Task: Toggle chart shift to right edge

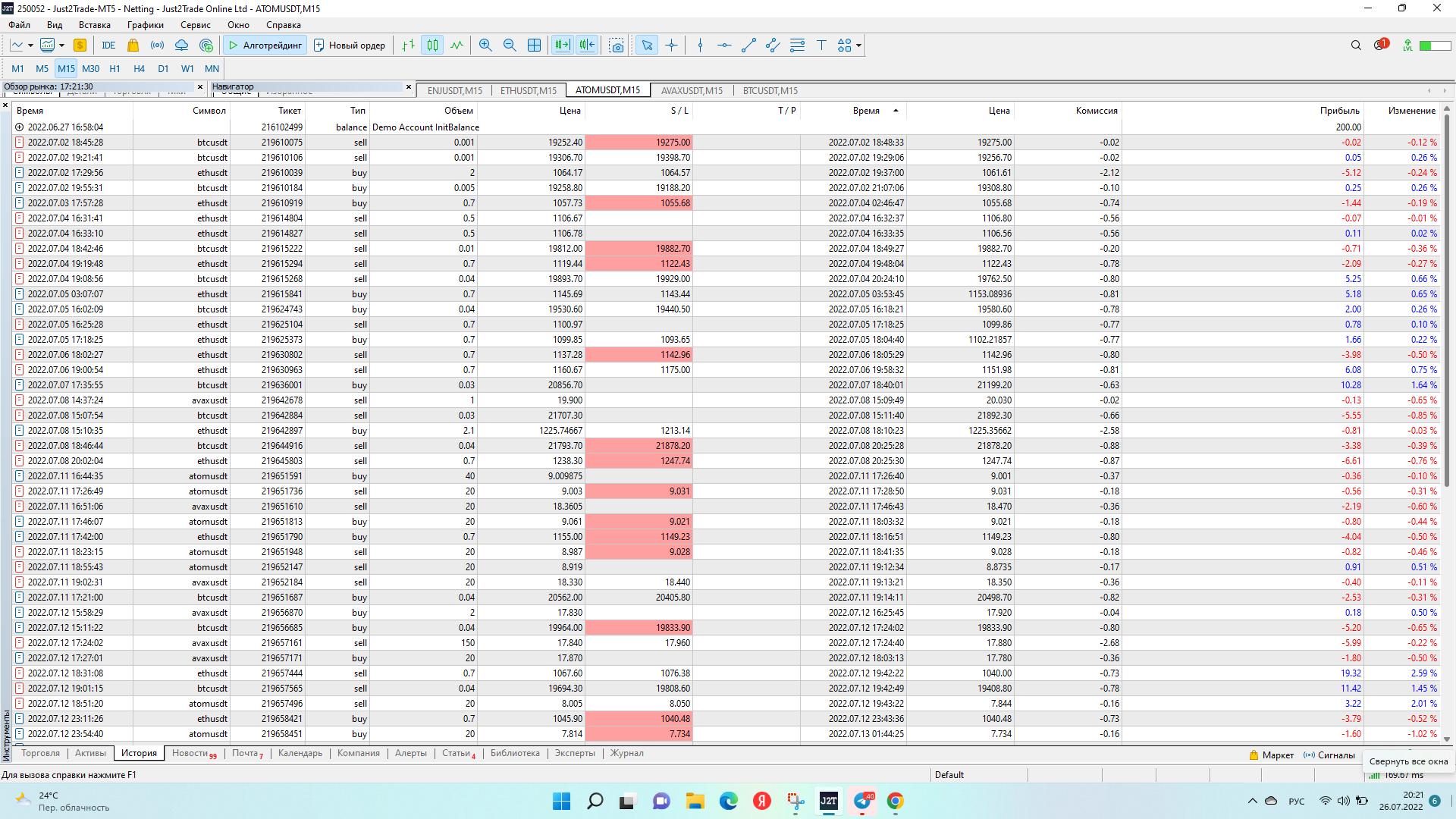Action: pyautogui.click(x=587, y=45)
